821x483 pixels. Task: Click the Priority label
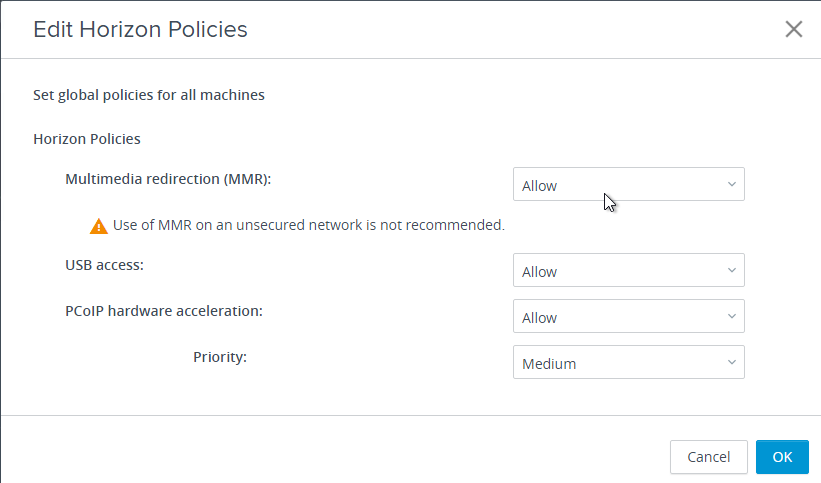point(220,357)
